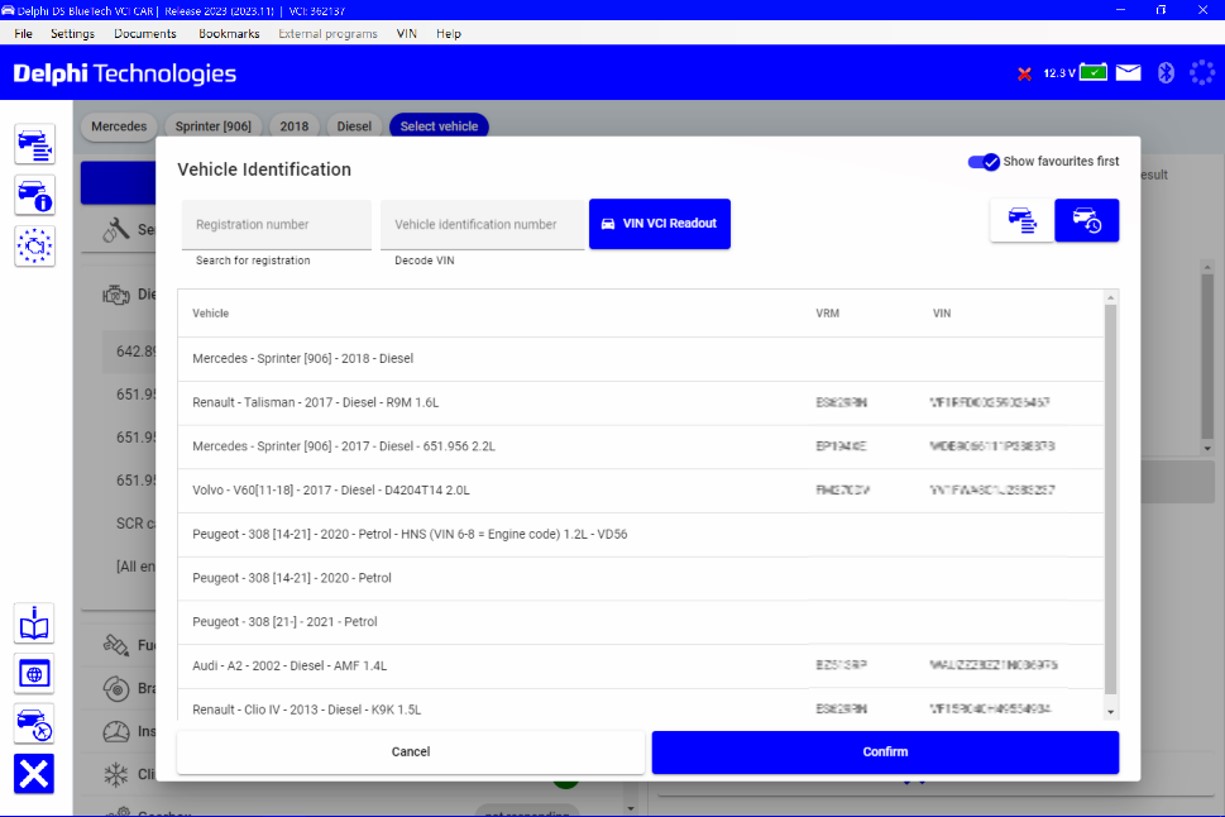Switch to vehicle history view icon in dialog
The height and width of the screenshot is (817, 1225).
pyautogui.click(x=1087, y=221)
